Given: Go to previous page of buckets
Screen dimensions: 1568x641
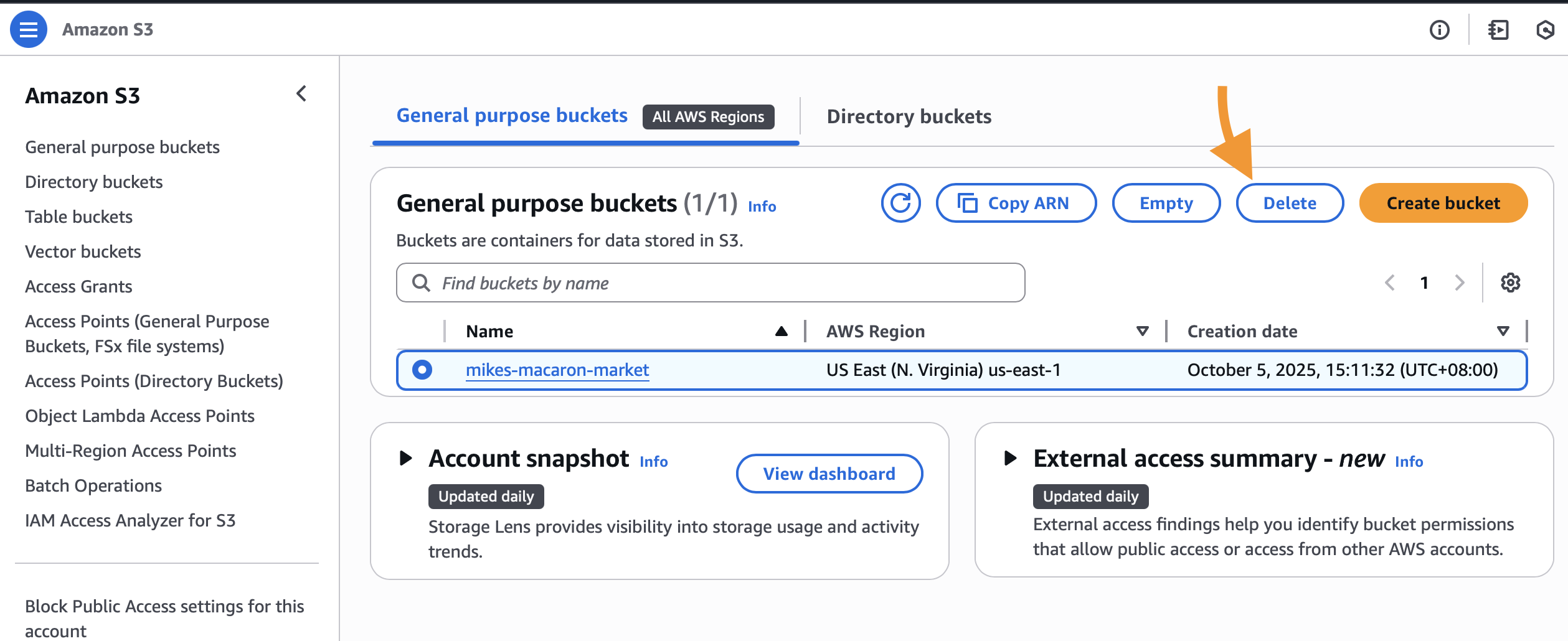Looking at the screenshot, I should click(x=1390, y=283).
